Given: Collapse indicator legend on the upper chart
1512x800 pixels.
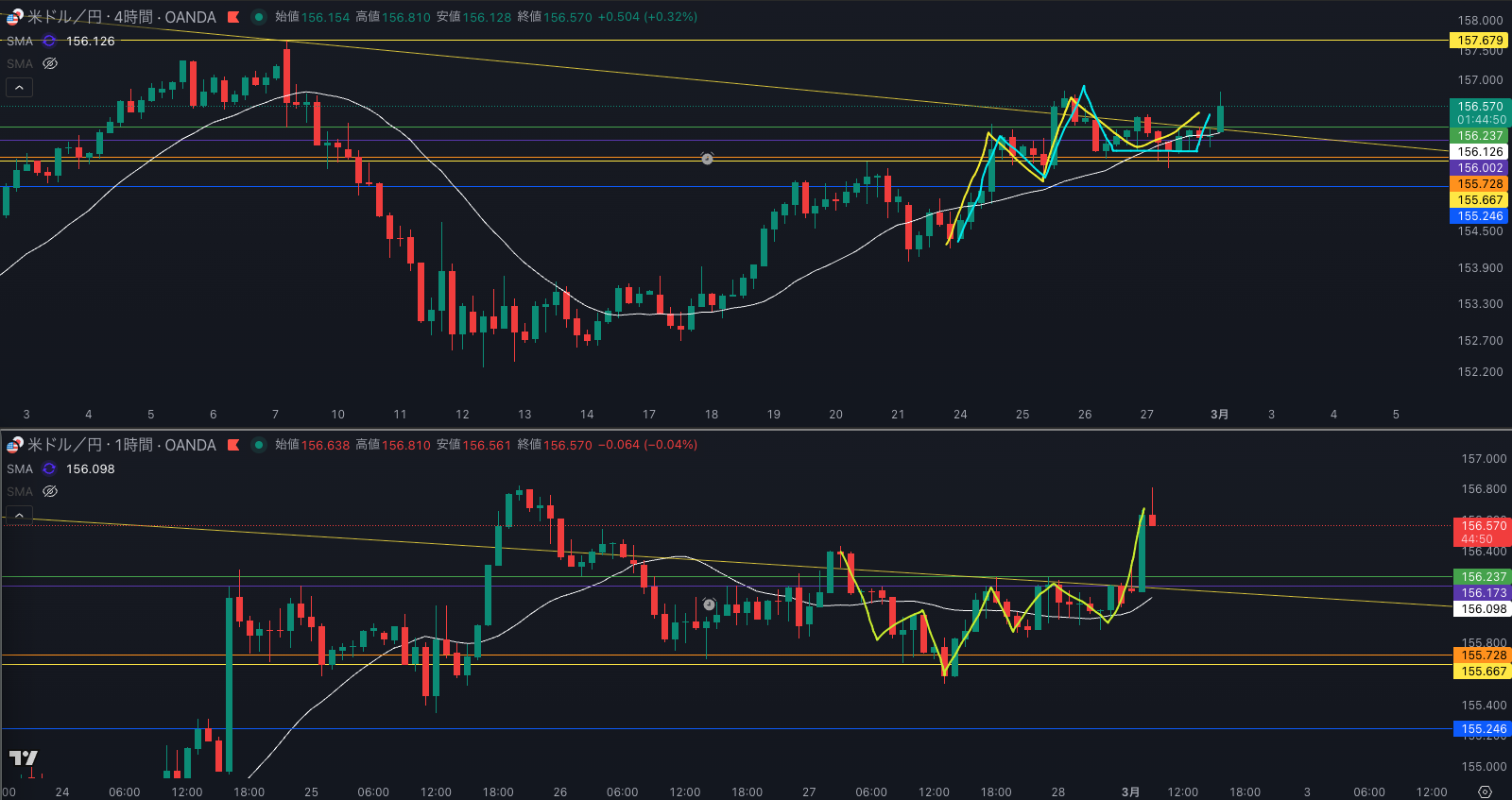Looking at the screenshot, I should [x=19, y=88].
